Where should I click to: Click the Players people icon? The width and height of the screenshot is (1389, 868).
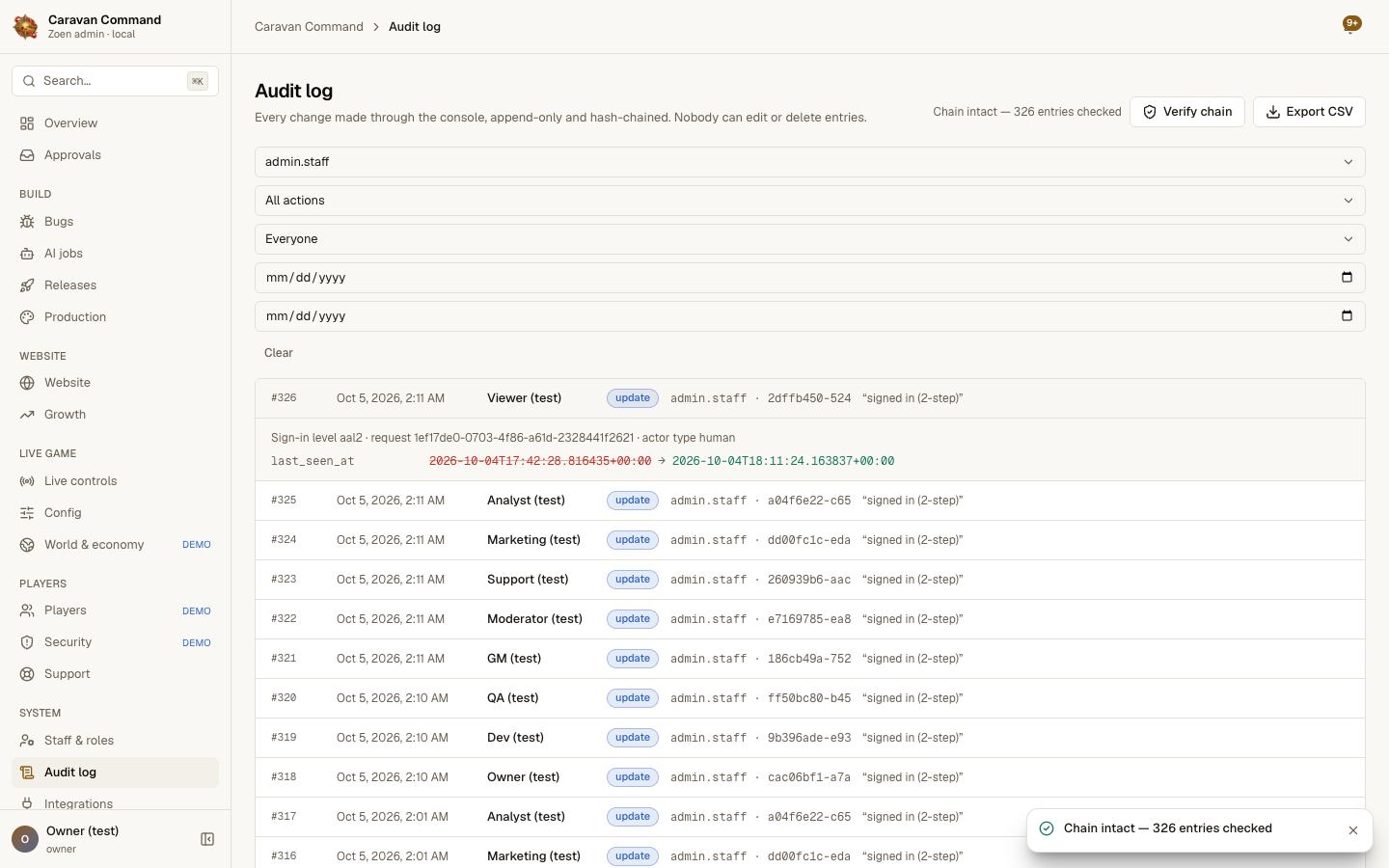click(27, 610)
